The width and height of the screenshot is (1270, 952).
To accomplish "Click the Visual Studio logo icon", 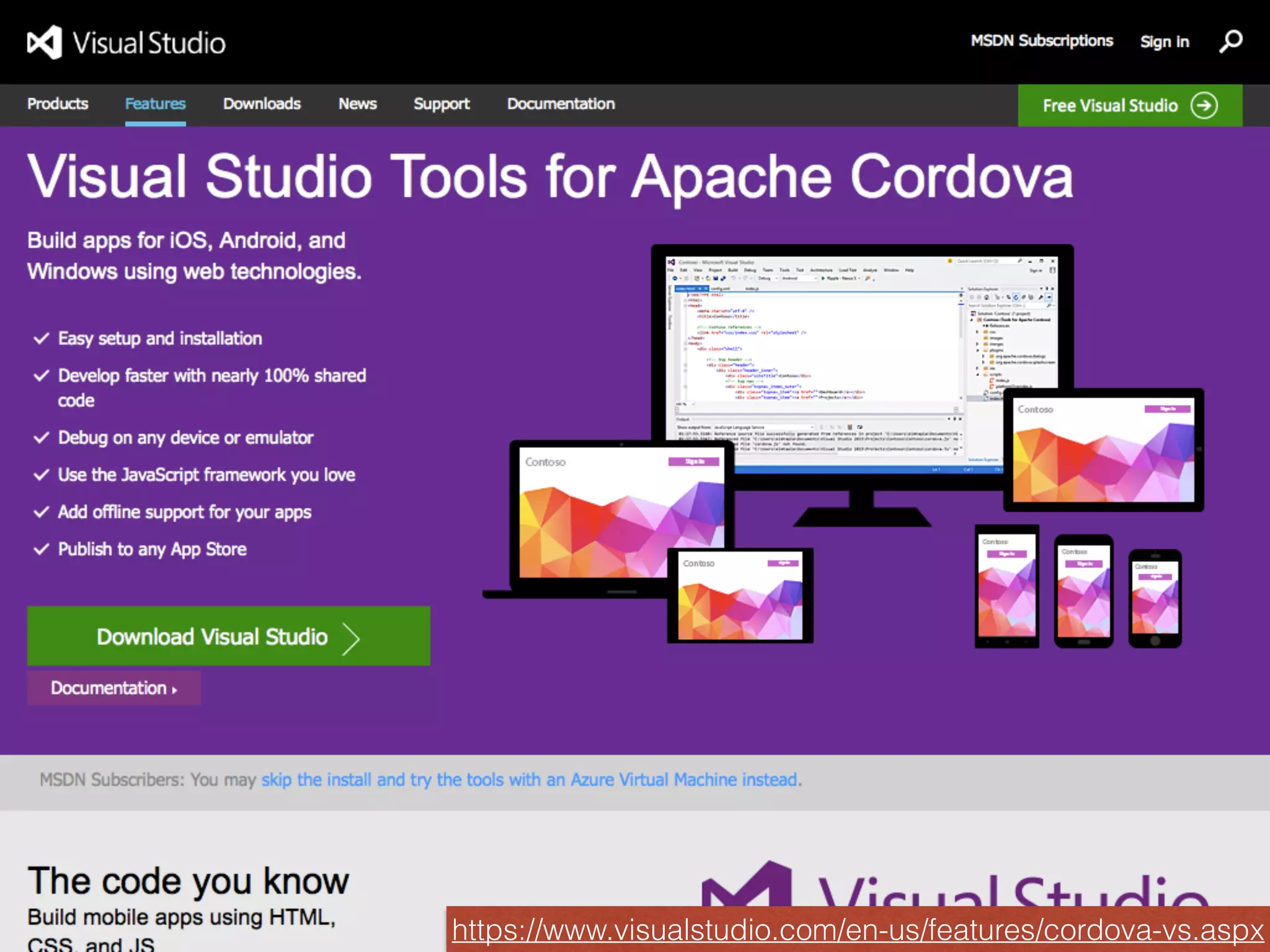I will [45, 42].
